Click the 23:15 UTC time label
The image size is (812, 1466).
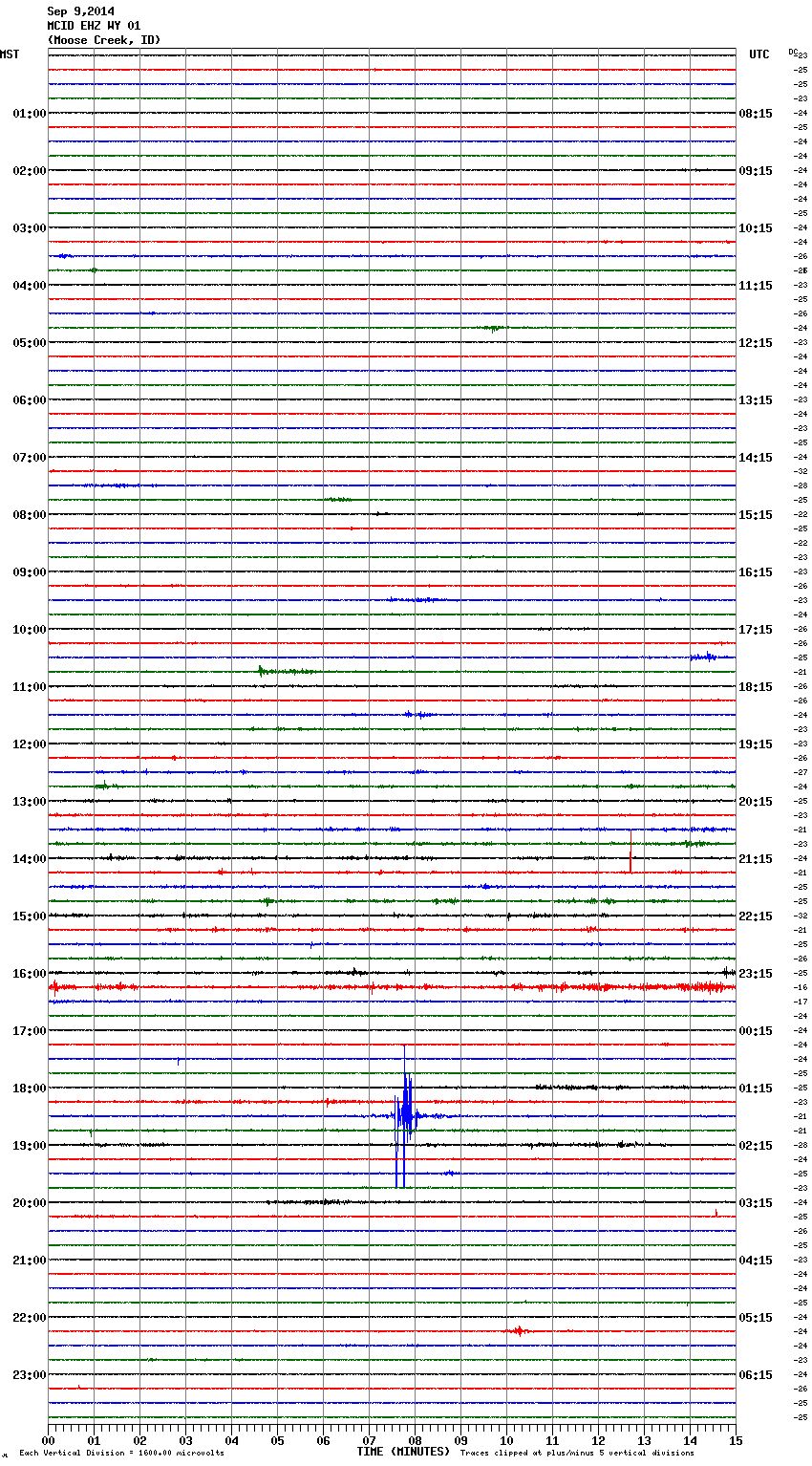pyautogui.click(x=756, y=974)
